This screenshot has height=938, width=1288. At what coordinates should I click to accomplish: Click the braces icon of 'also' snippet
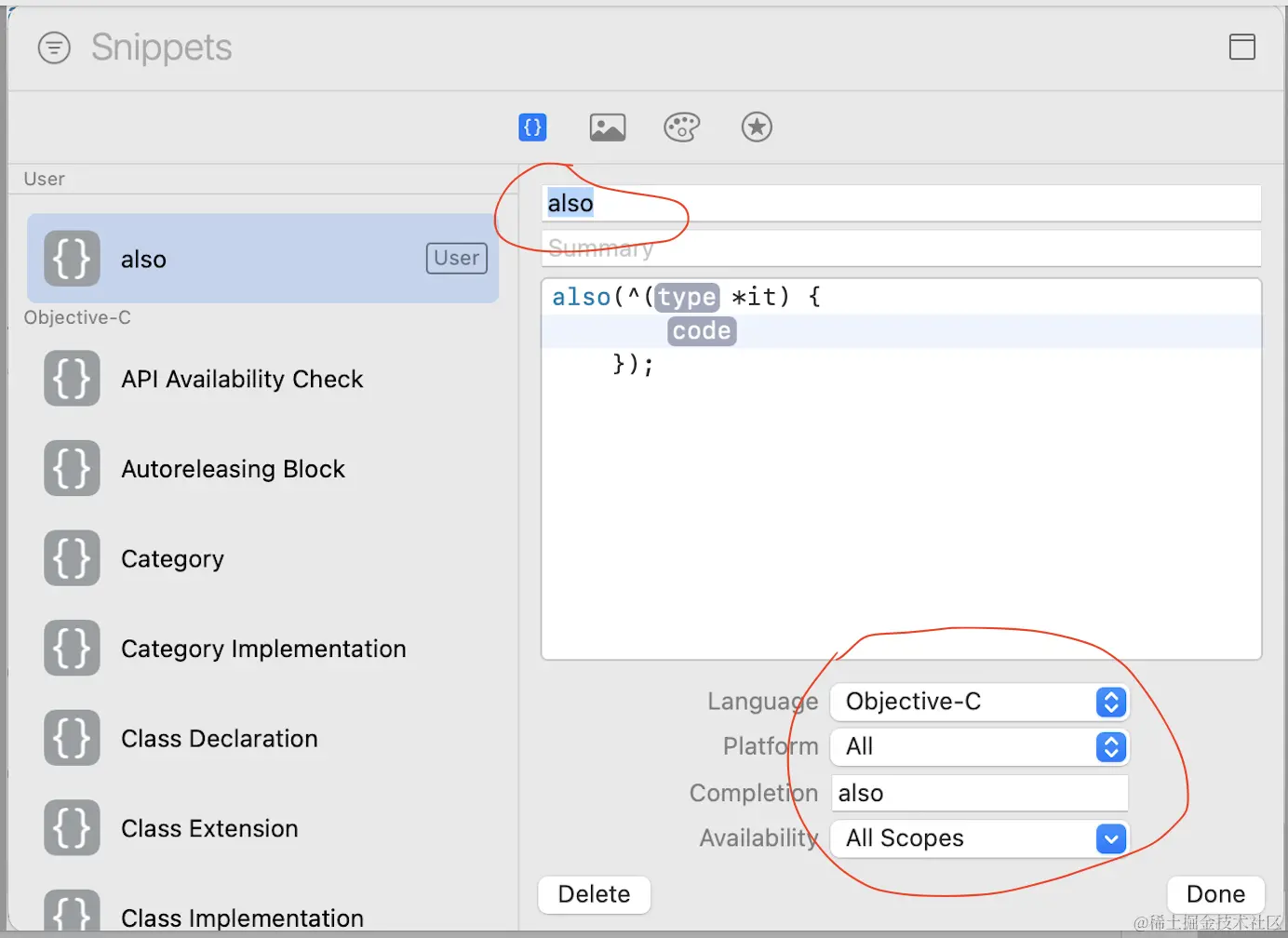point(72,259)
